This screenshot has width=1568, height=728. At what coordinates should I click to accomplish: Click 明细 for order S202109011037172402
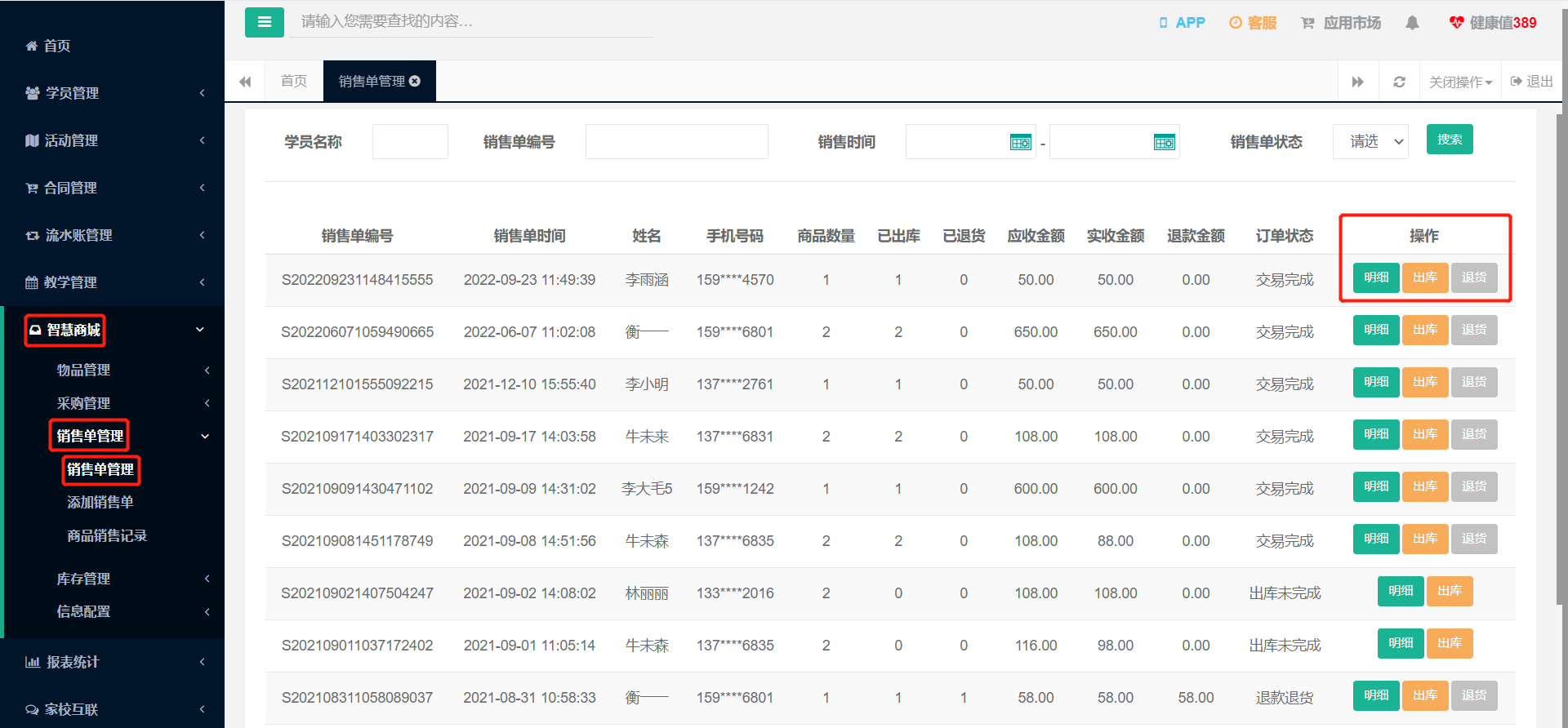click(x=1401, y=643)
